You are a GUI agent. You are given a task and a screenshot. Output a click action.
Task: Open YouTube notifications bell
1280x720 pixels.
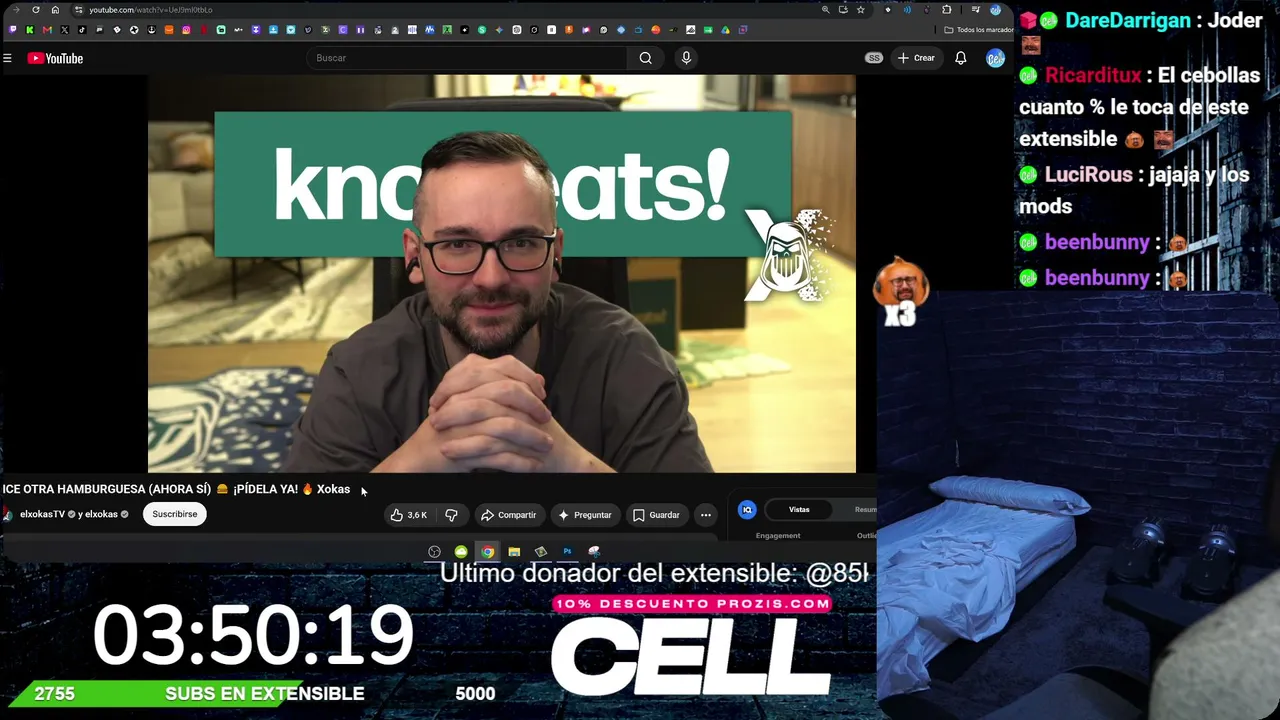point(961,58)
